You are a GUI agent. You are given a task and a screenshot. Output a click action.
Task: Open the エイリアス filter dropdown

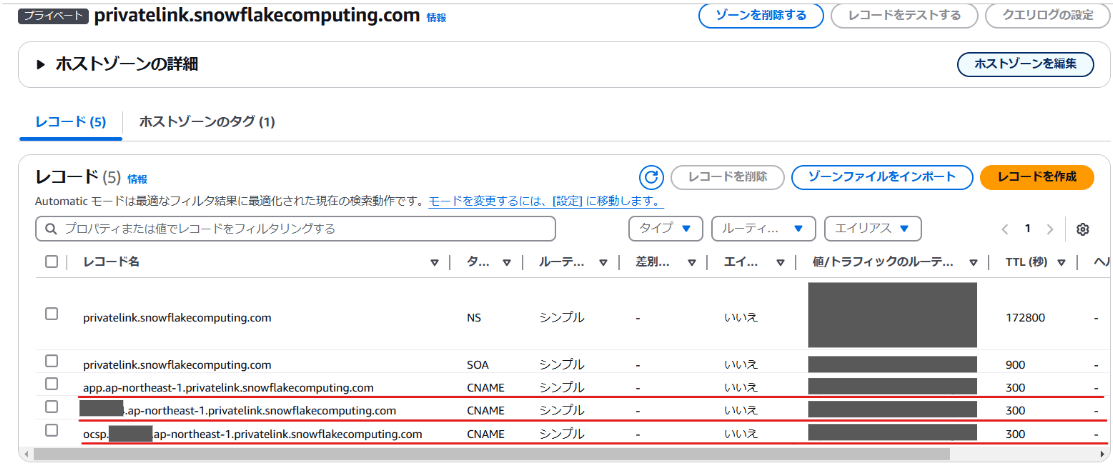(x=872, y=229)
